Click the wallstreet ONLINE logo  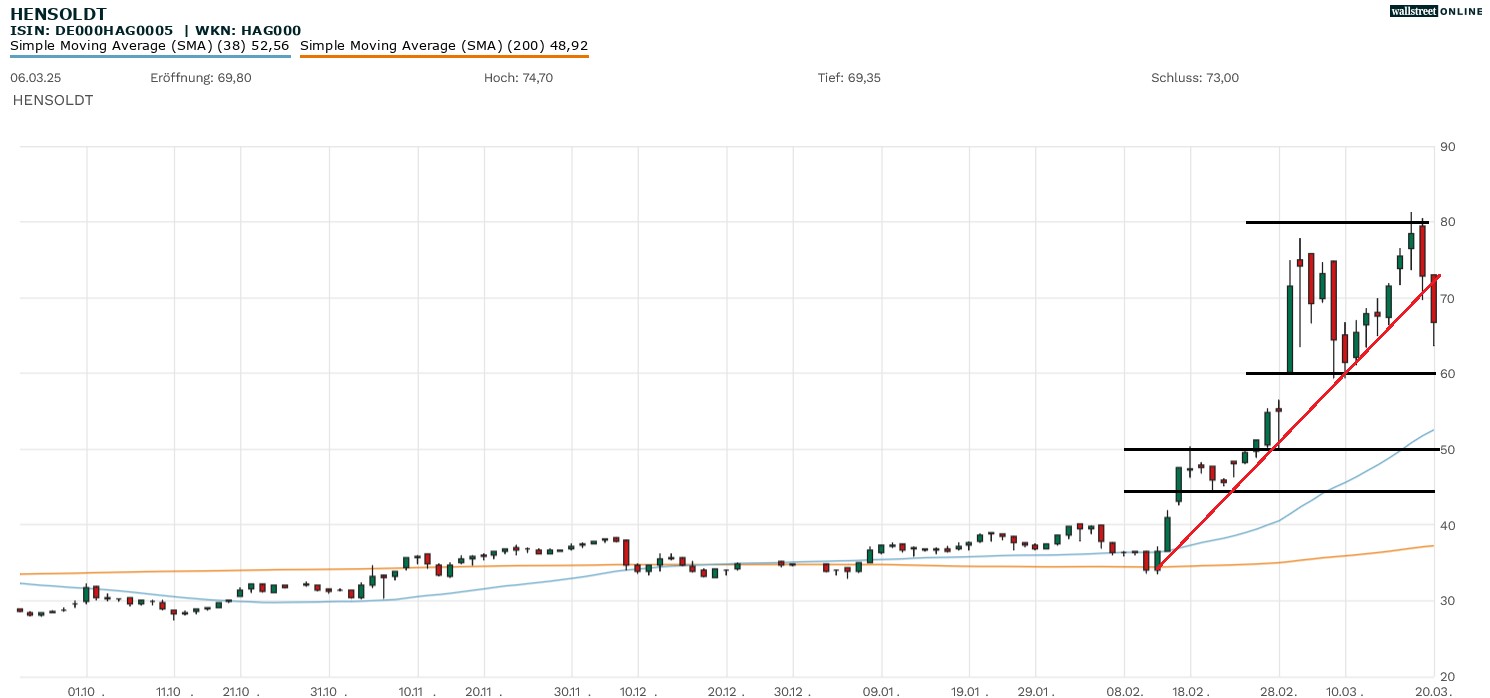[x=1436, y=11]
